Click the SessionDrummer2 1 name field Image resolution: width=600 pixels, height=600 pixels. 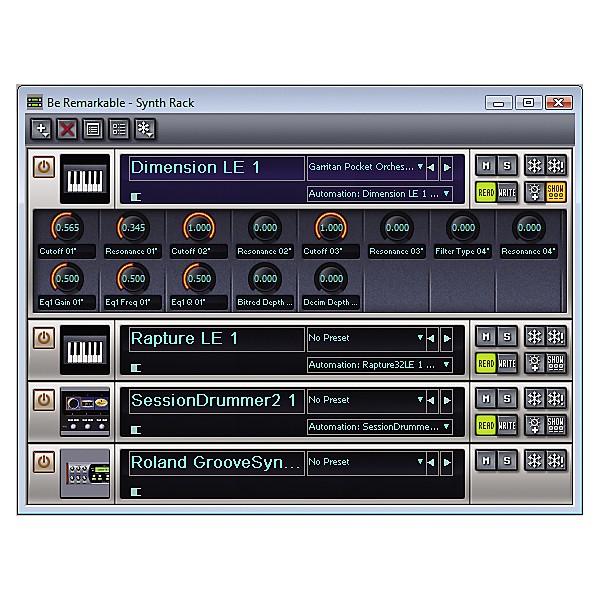tap(217, 401)
